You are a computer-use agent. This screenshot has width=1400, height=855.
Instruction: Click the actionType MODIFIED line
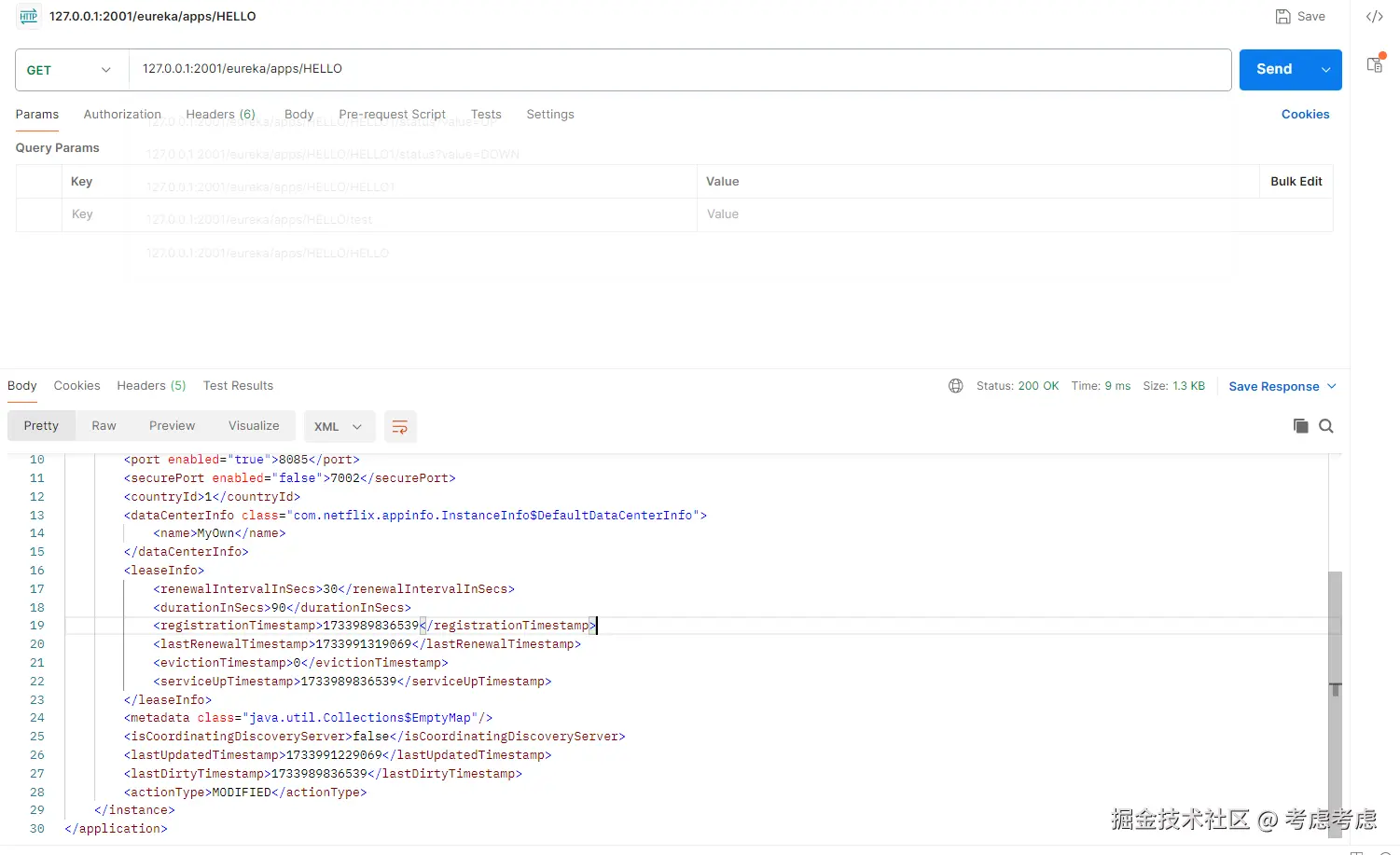(x=245, y=793)
